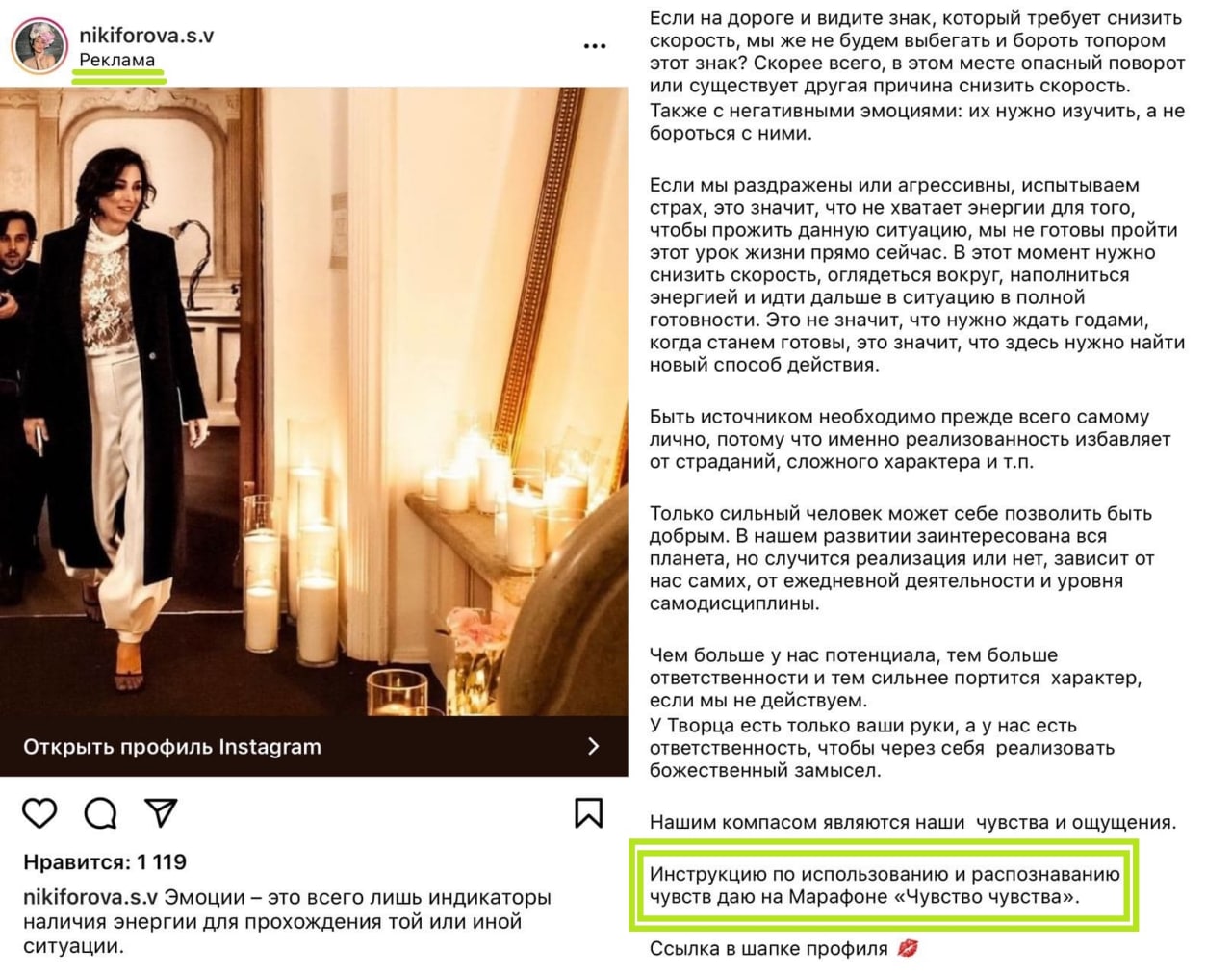Open the Открыть профиль Instagram banner
The image size is (1232, 975).
pos(314,746)
